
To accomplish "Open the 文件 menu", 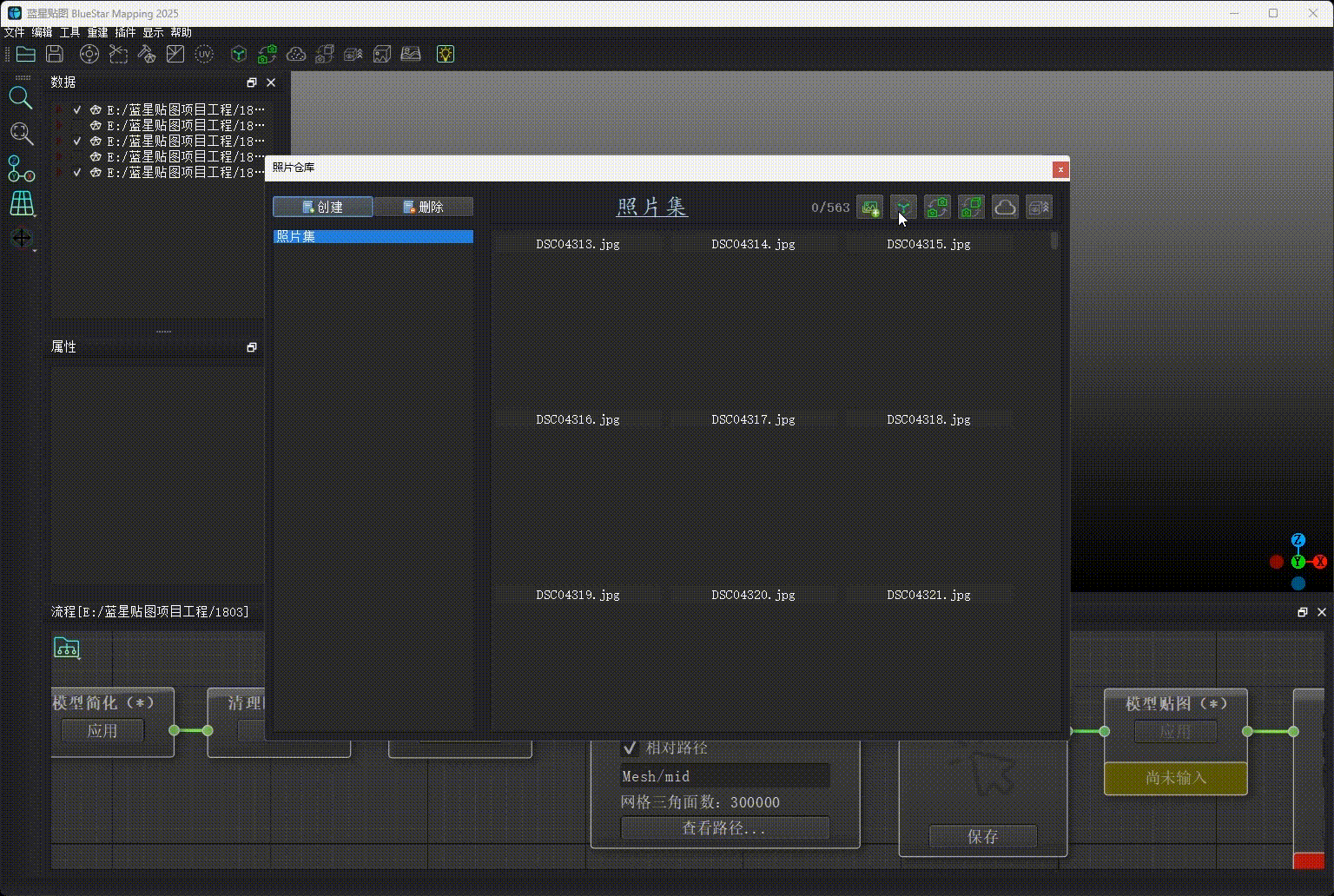I will [15, 32].
